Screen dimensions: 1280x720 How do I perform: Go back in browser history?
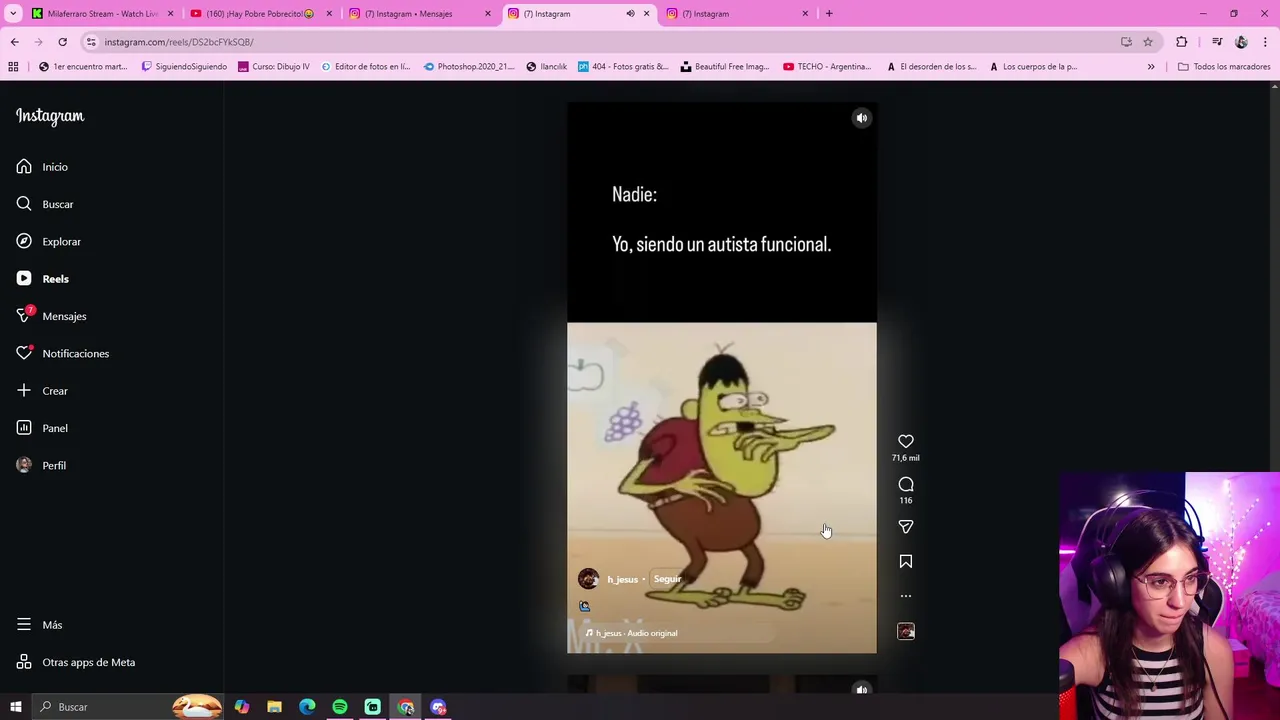point(14,42)
